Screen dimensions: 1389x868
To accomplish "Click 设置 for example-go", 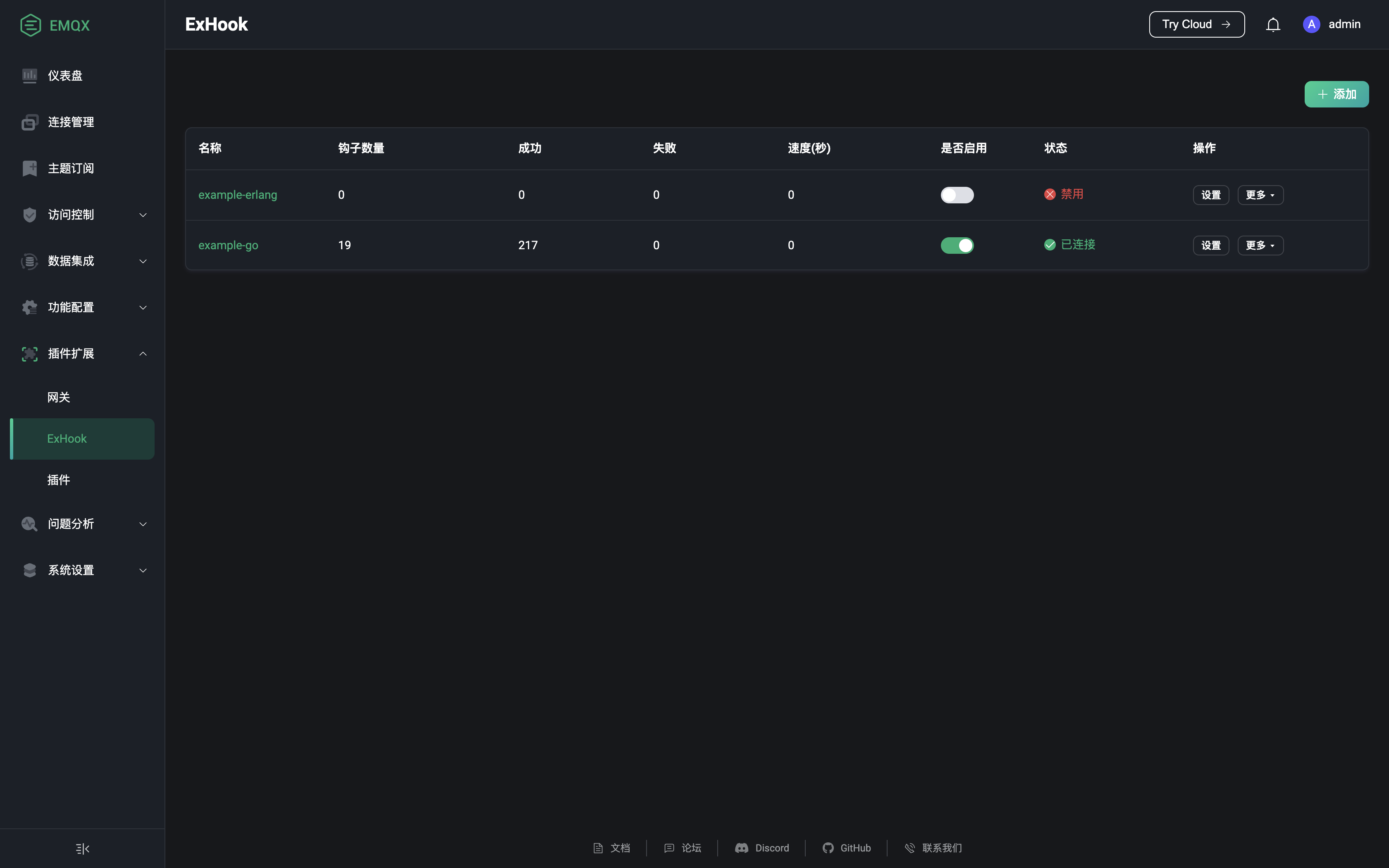I will [x=1211, y=246].
